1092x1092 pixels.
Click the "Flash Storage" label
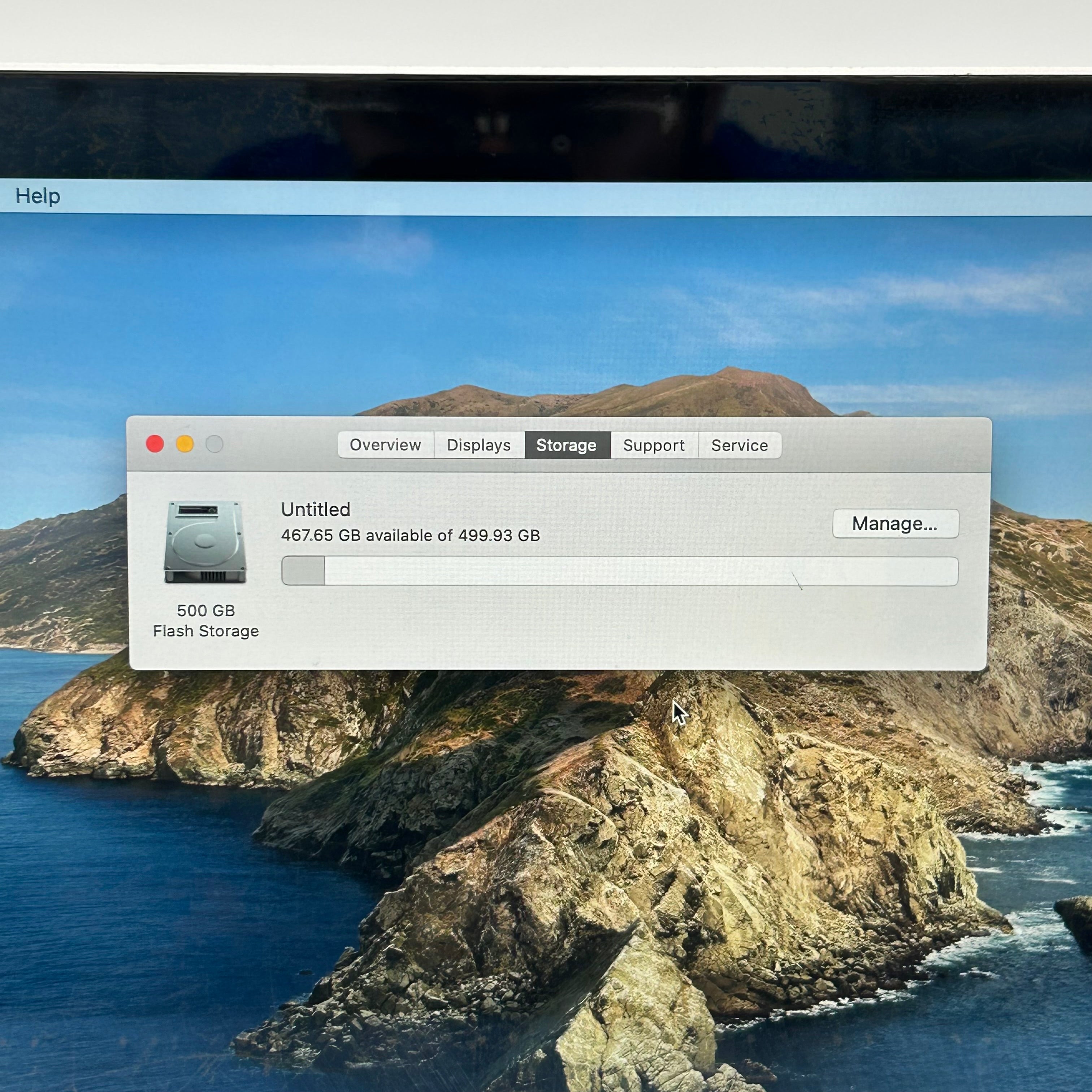pyautogui.click(x=206, y=631)
